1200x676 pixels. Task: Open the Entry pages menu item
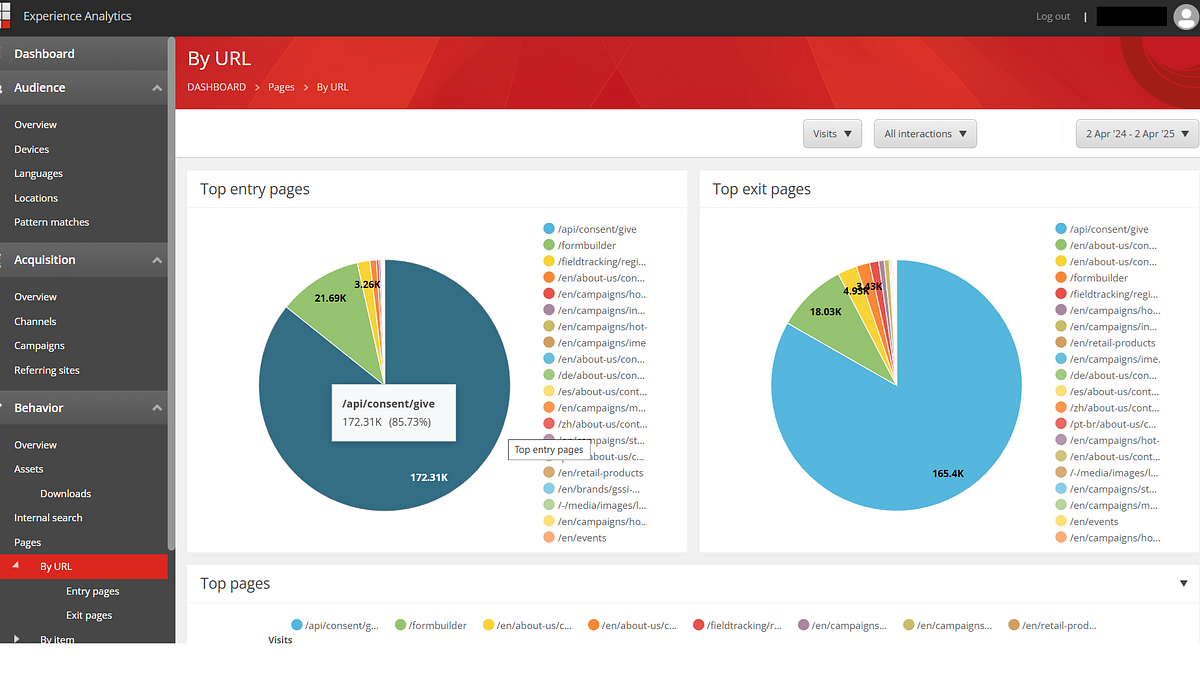pyautogui.click(x=92, y=591)
